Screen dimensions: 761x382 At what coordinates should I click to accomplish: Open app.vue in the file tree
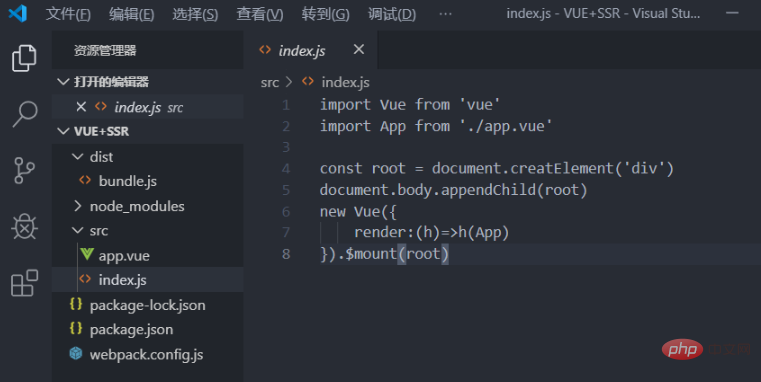[x=124, y=256]
